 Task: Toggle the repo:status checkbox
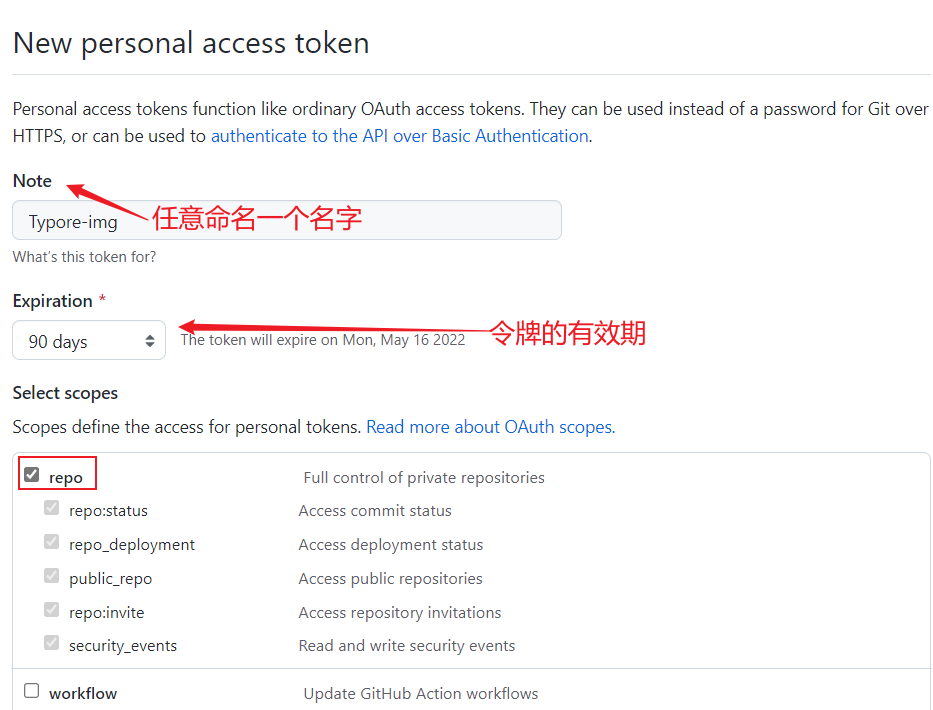pyautogui.click(x=52, y=508)
